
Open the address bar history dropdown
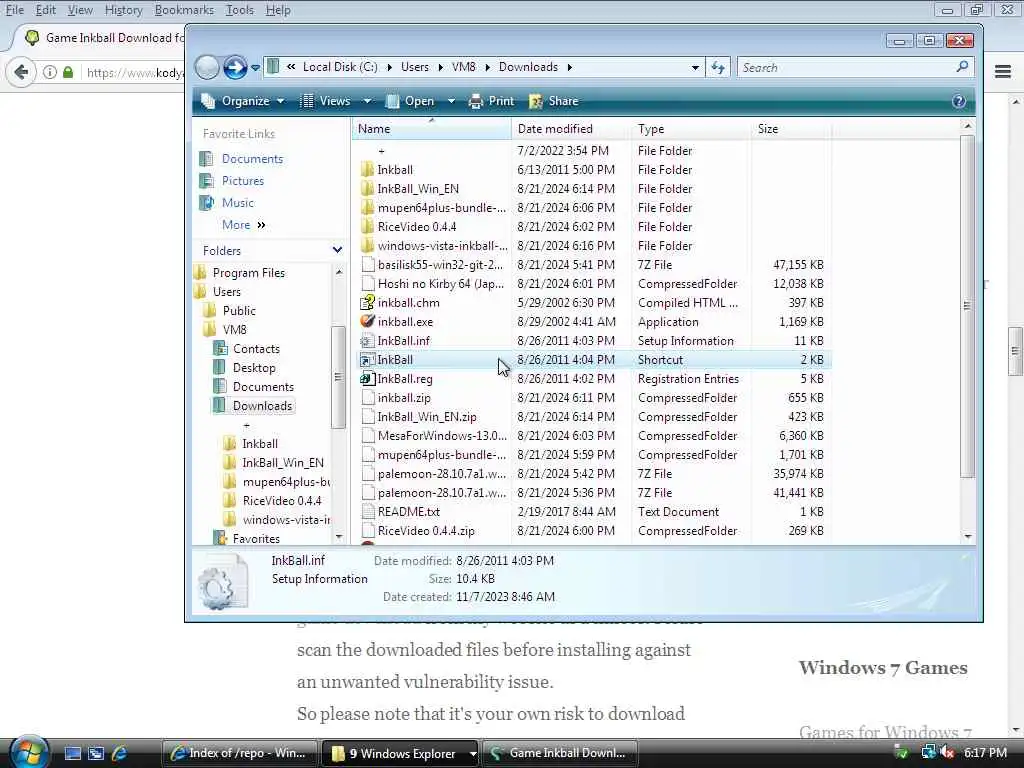(x=695, y=67)
